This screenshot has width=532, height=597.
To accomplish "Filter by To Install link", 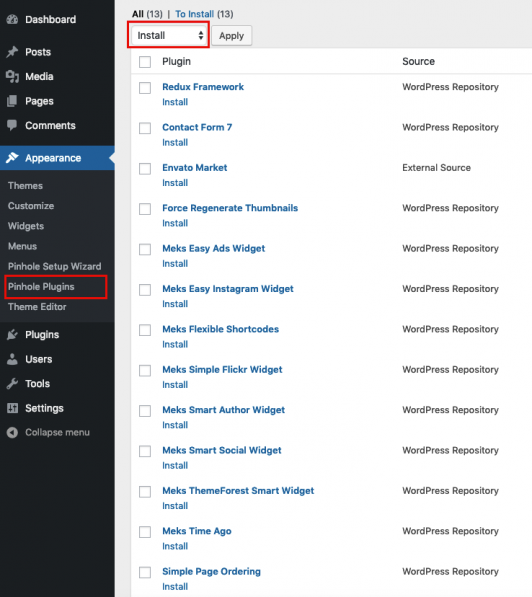I will [x=195, y=14].
